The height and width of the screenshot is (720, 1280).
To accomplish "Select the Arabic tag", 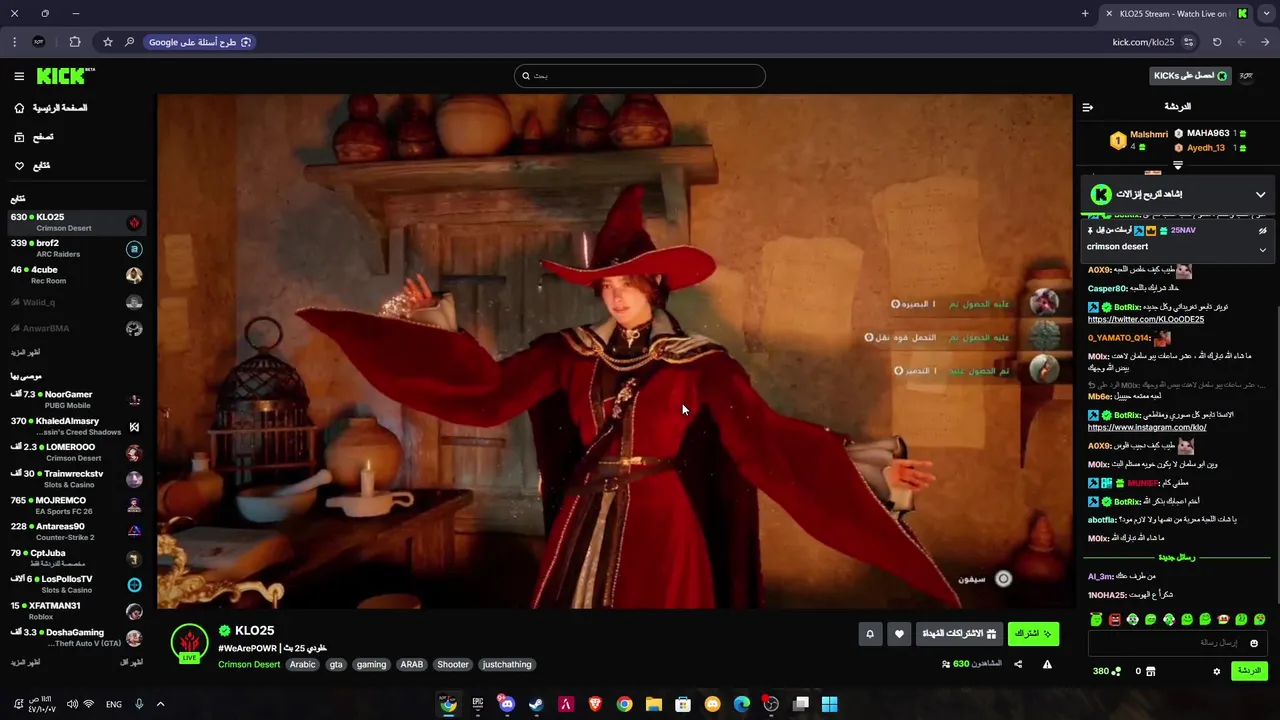I will coord(302,664).
